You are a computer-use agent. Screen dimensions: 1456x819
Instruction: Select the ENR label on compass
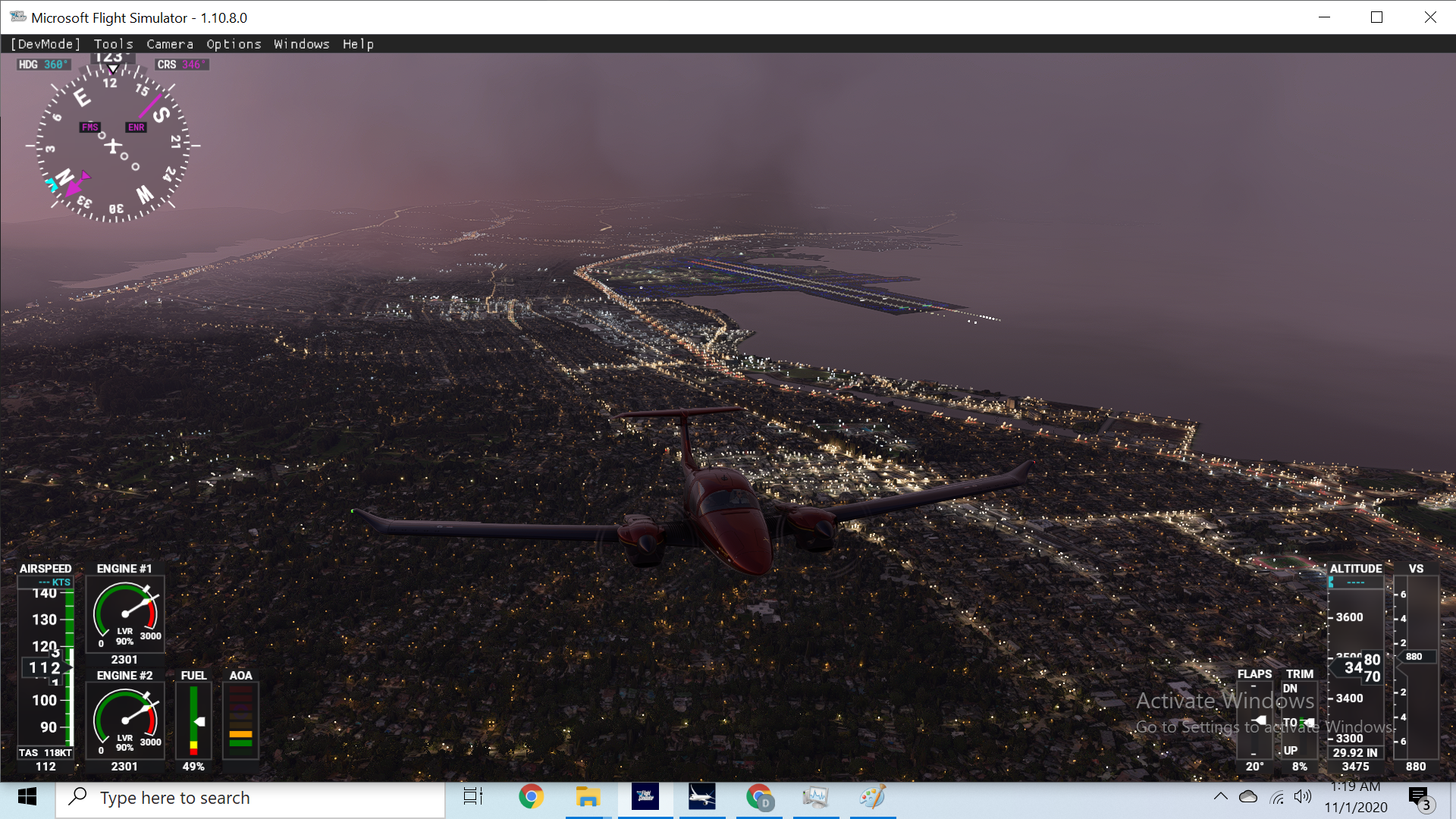point(136,127)
